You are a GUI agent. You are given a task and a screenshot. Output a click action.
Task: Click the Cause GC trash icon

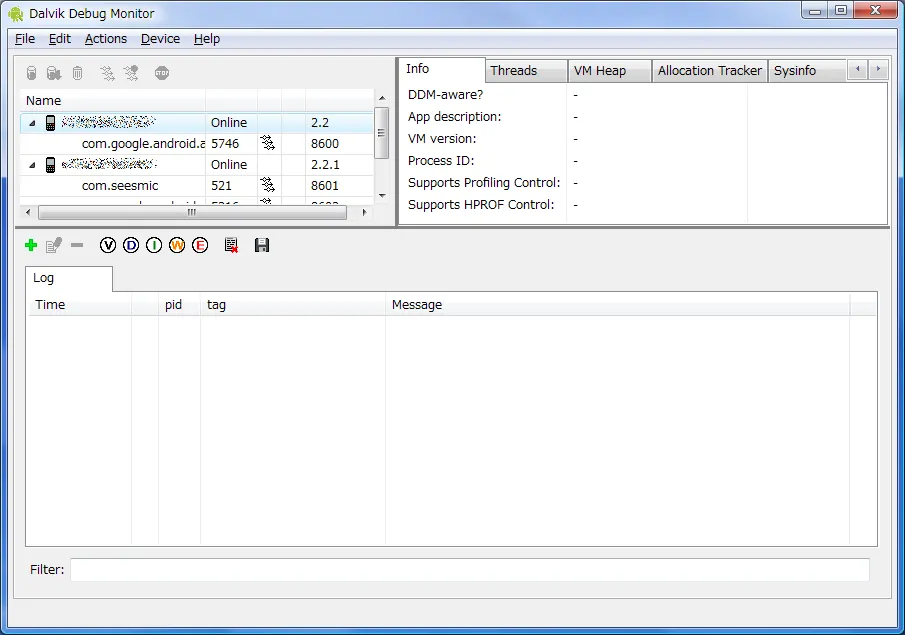[x=77, y=73]
